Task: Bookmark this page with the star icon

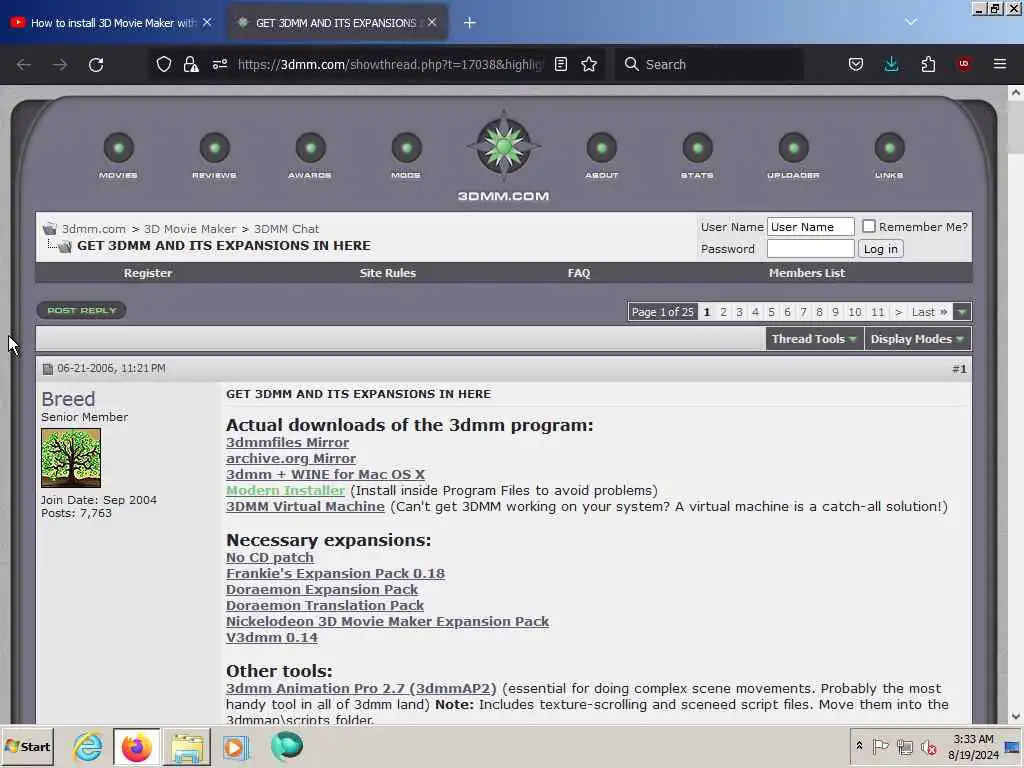Action: 589,64
